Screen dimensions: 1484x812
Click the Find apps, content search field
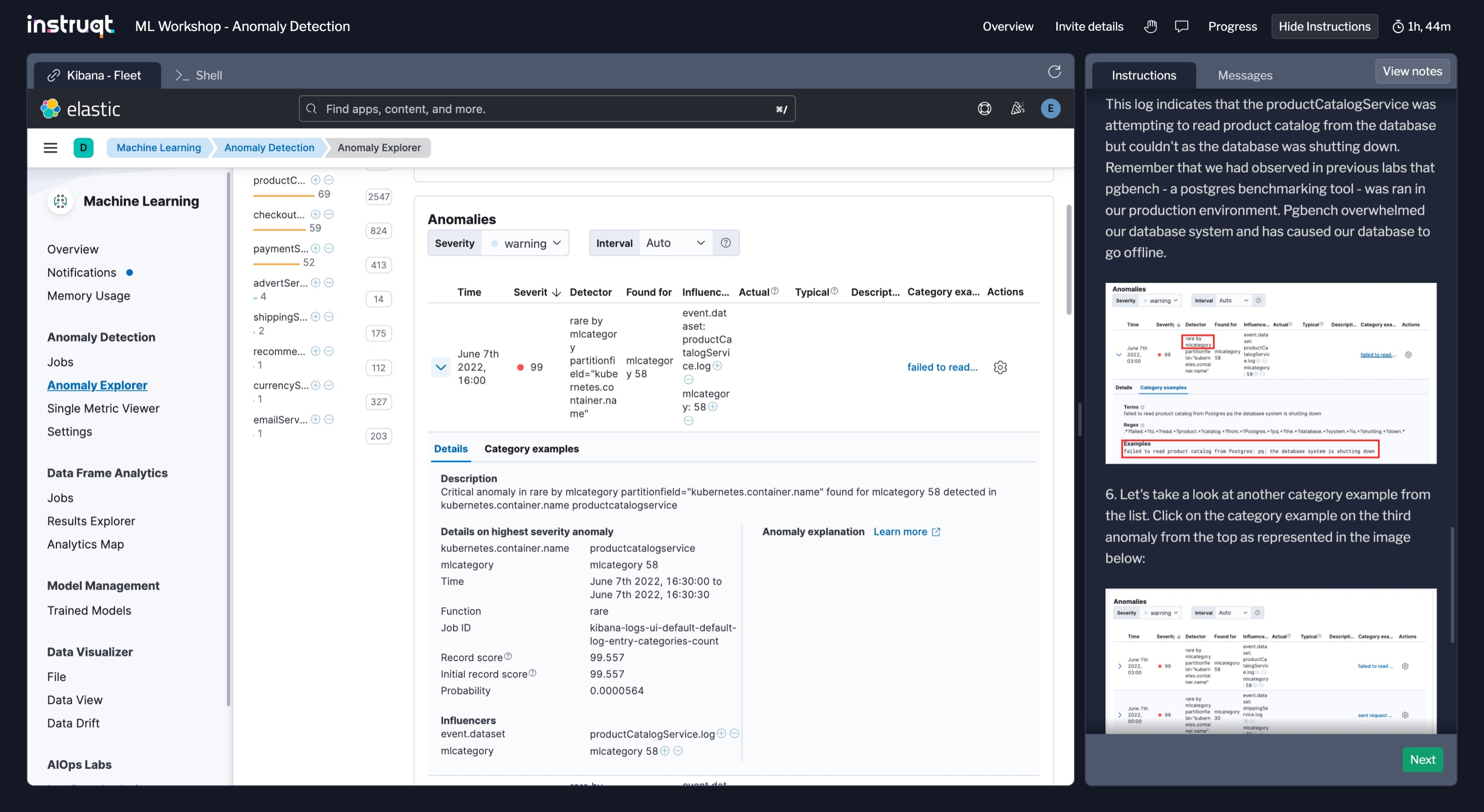(547, 109)
